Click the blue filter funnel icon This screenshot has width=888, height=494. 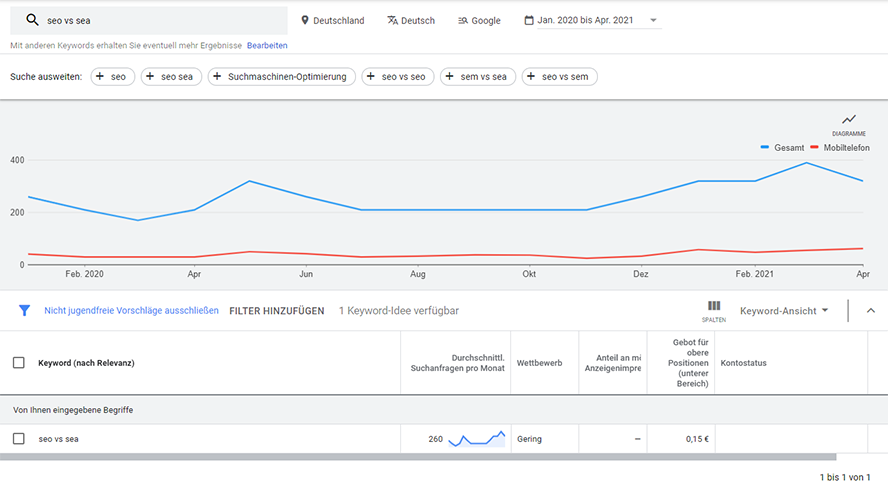point(24,310)
